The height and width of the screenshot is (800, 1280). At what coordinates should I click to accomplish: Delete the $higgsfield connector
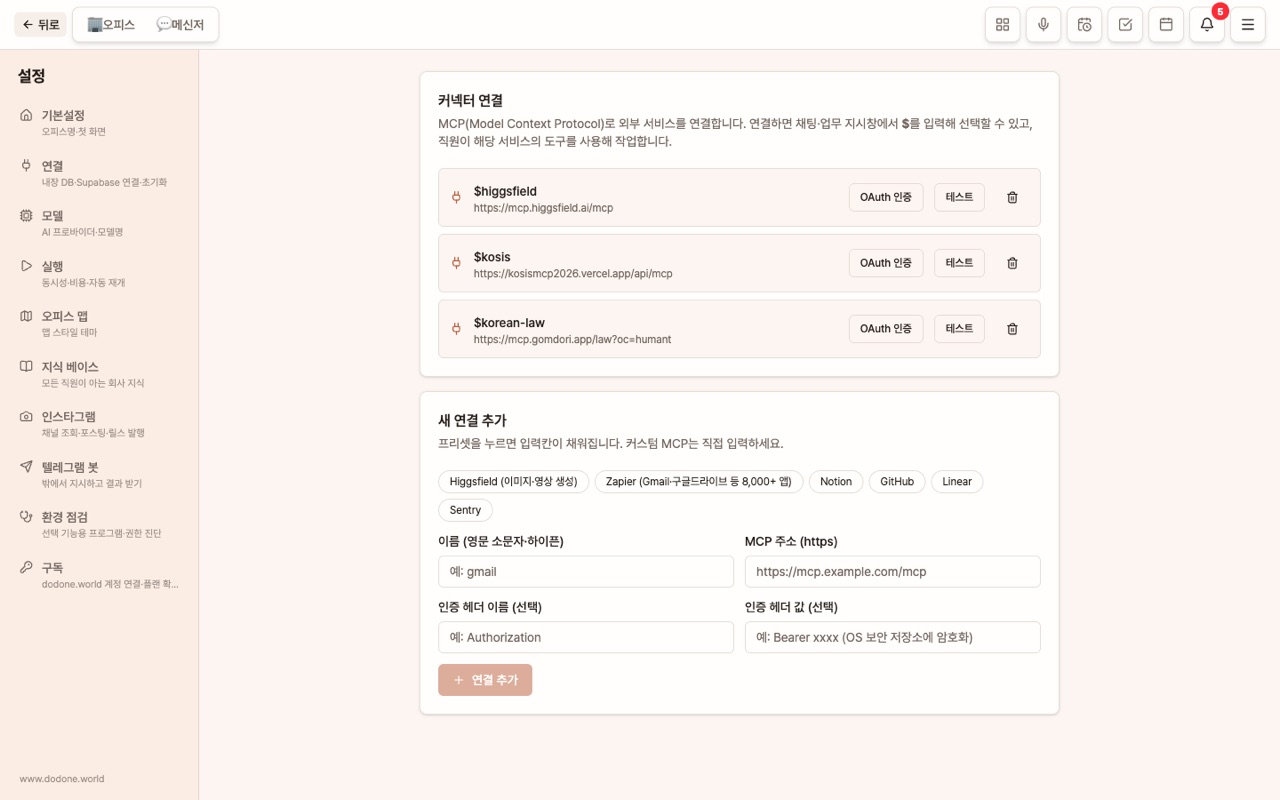click(1012, 198)
